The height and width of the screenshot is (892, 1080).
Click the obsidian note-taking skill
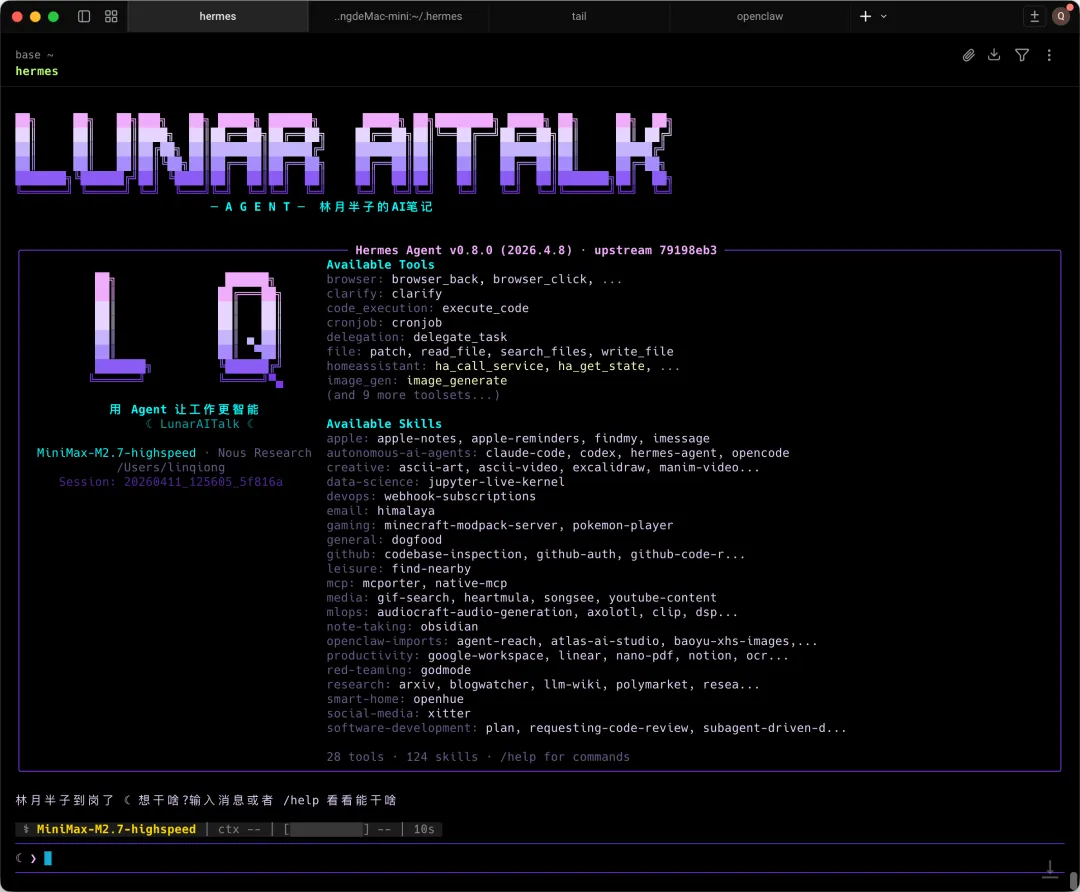click(x=449, y=626)
